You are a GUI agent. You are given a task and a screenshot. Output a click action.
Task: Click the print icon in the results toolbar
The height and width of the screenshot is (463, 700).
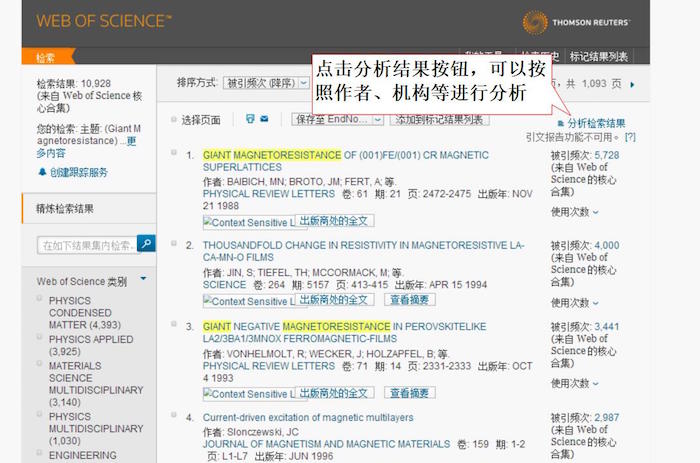pyautogui.click(x=250, y=119)
